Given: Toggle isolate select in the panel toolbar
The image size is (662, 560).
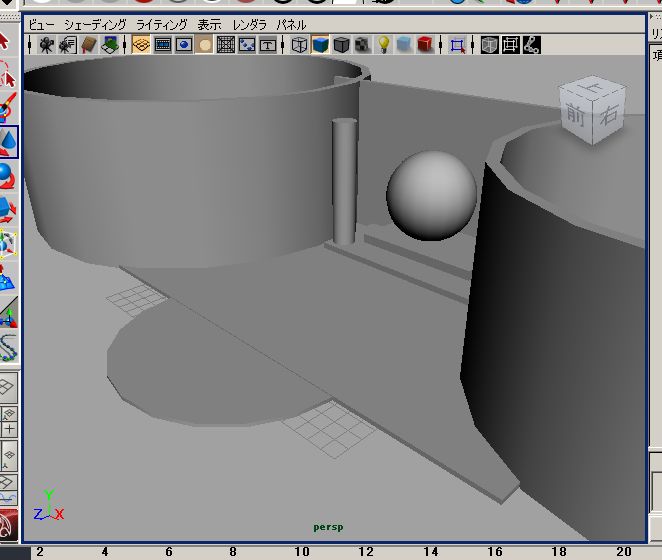Looking at the screenshot, I should 457,45.
